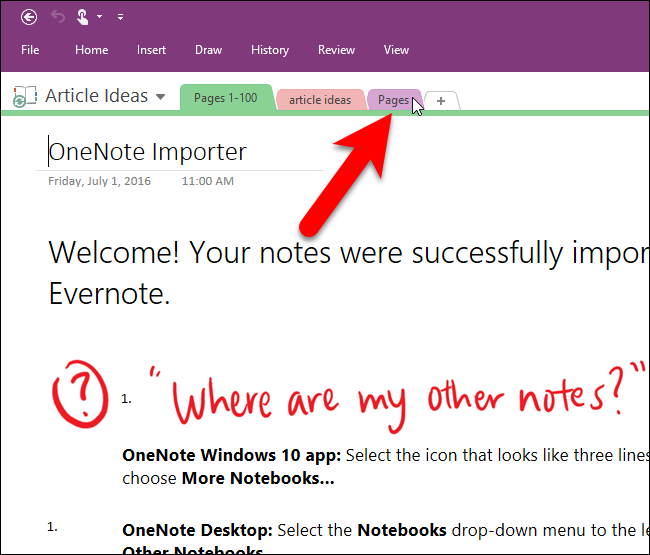Open the Insert ribbon tab
The height and width of the screenshot is (555, 650).
tap(151, 50)
